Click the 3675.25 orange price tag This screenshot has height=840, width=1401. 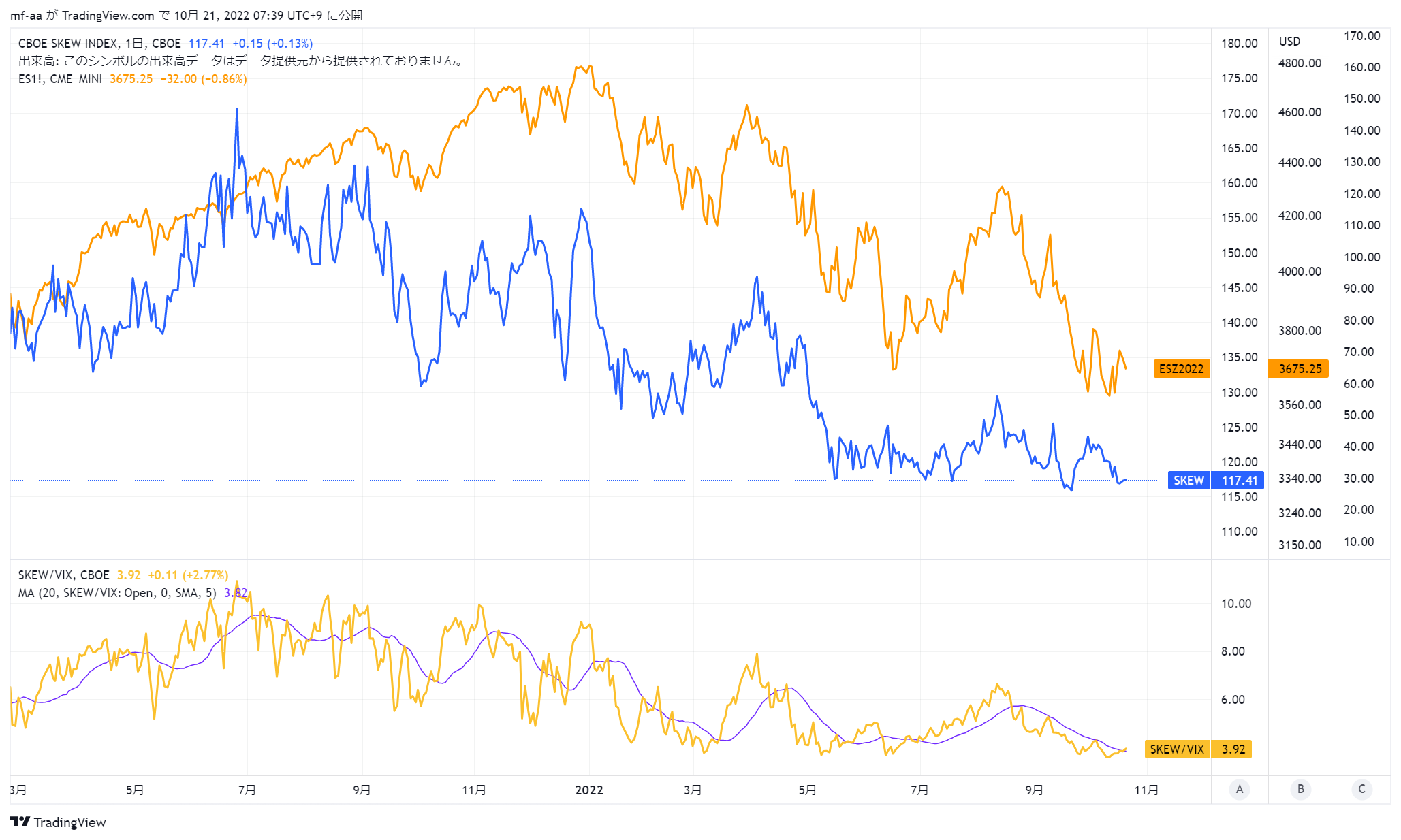coord(1299,368)
